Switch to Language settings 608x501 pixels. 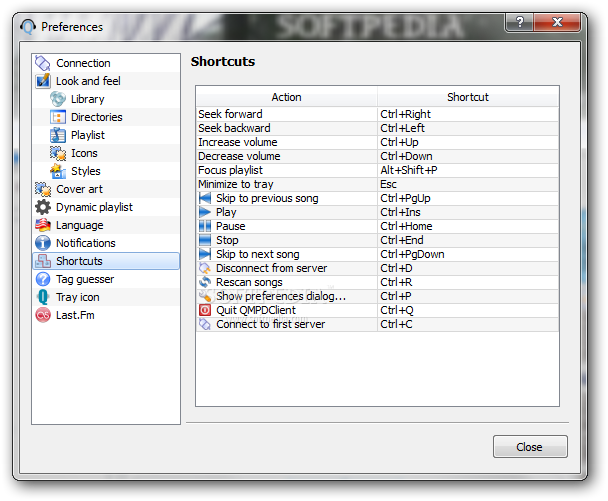coord(106,225)
